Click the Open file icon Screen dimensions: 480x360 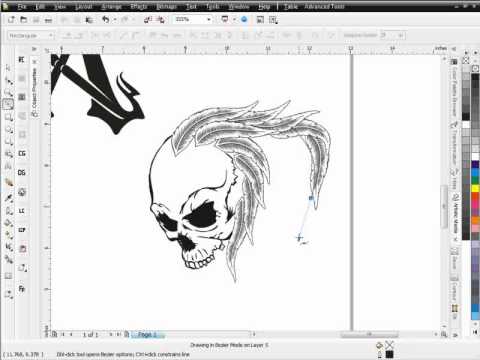23,20
